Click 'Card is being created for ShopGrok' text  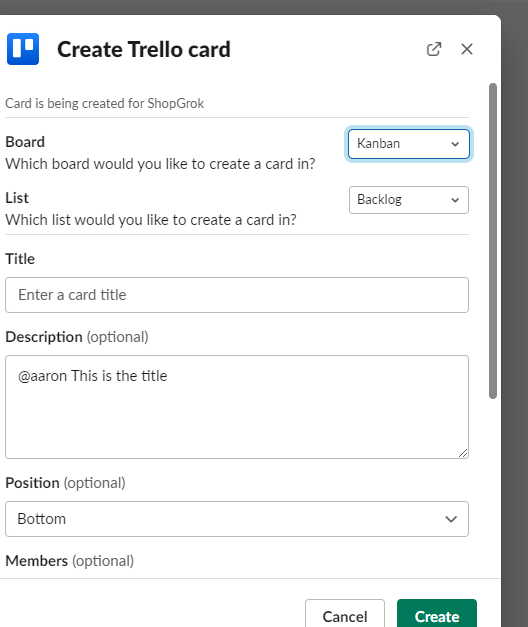click(x=104, y=104)
